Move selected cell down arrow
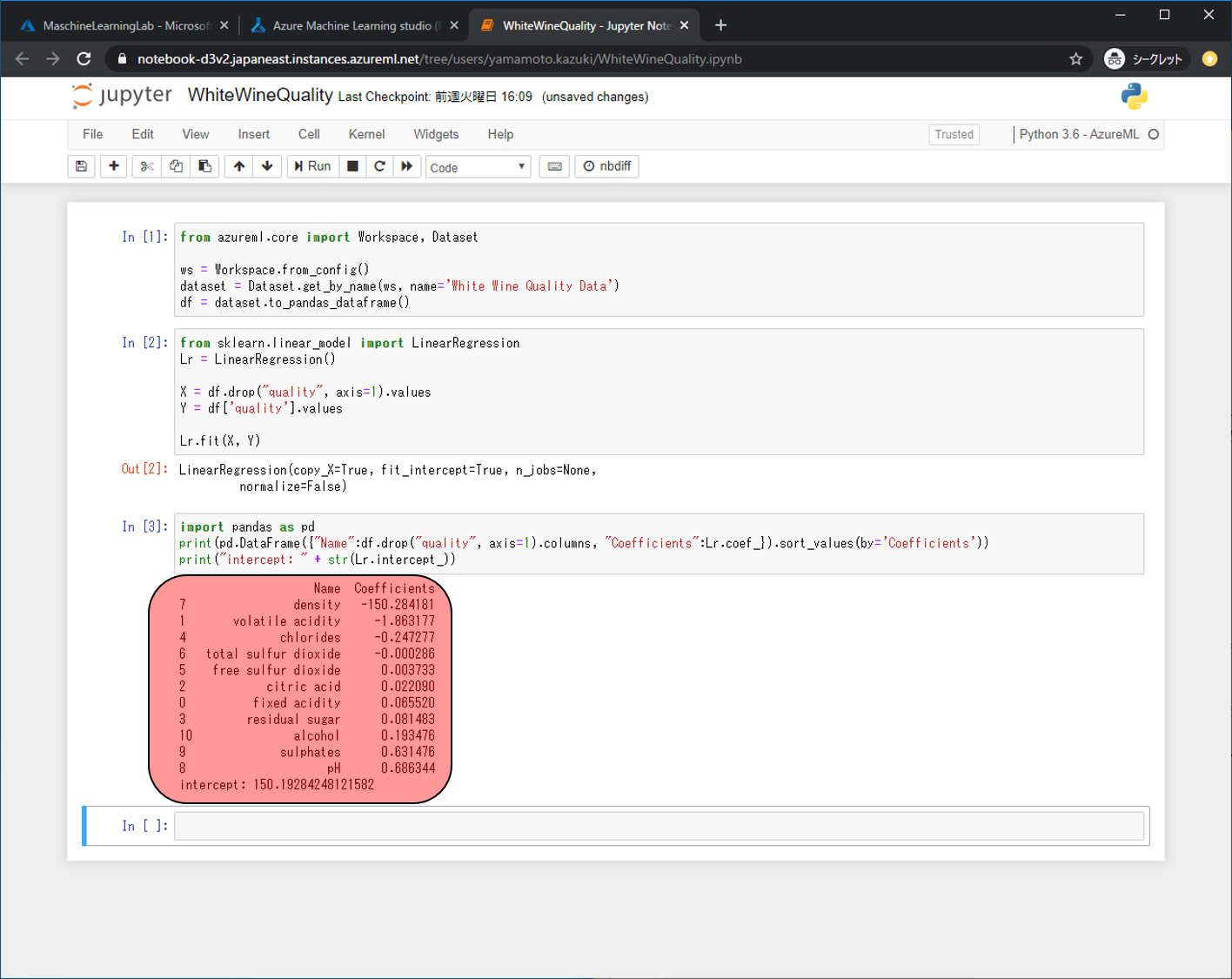1232x979 pixels. 267,166
